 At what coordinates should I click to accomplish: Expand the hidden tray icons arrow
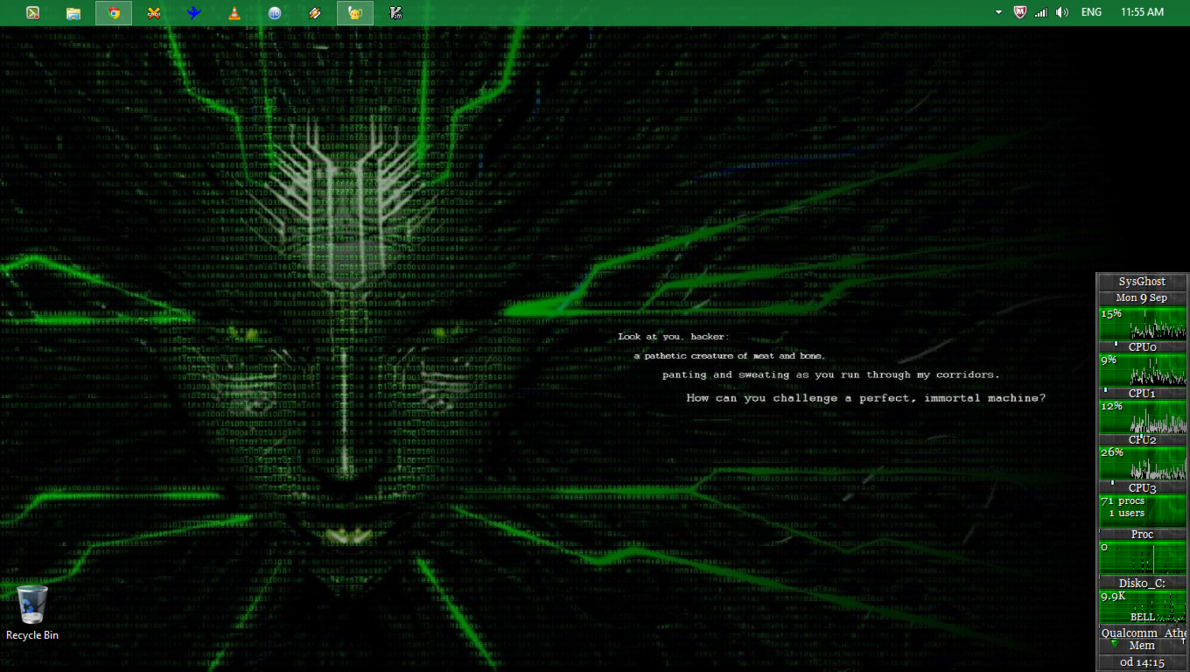pos(998,12)
